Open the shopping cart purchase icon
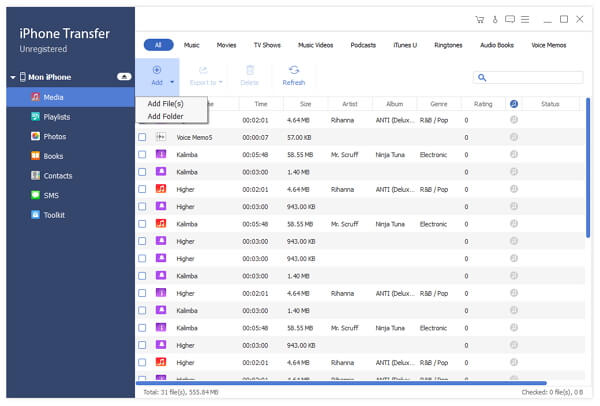The width and height of the screenshot is (600, 406). 479,20
